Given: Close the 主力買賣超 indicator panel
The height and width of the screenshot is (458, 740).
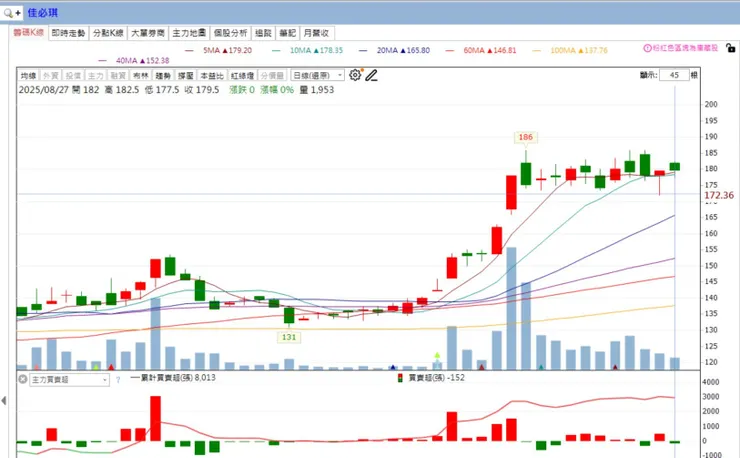Looking at the screenshot, I should point(22,379).
